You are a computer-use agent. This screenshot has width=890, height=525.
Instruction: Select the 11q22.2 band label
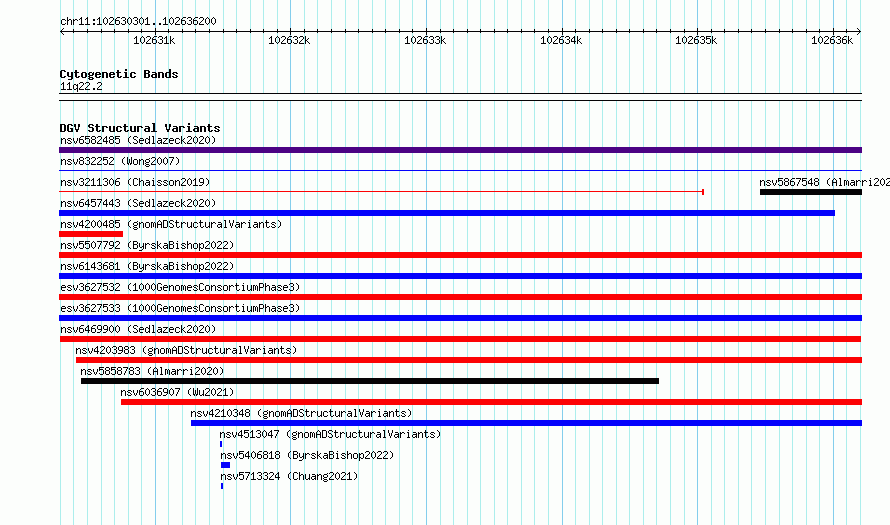tap(81, 86)
